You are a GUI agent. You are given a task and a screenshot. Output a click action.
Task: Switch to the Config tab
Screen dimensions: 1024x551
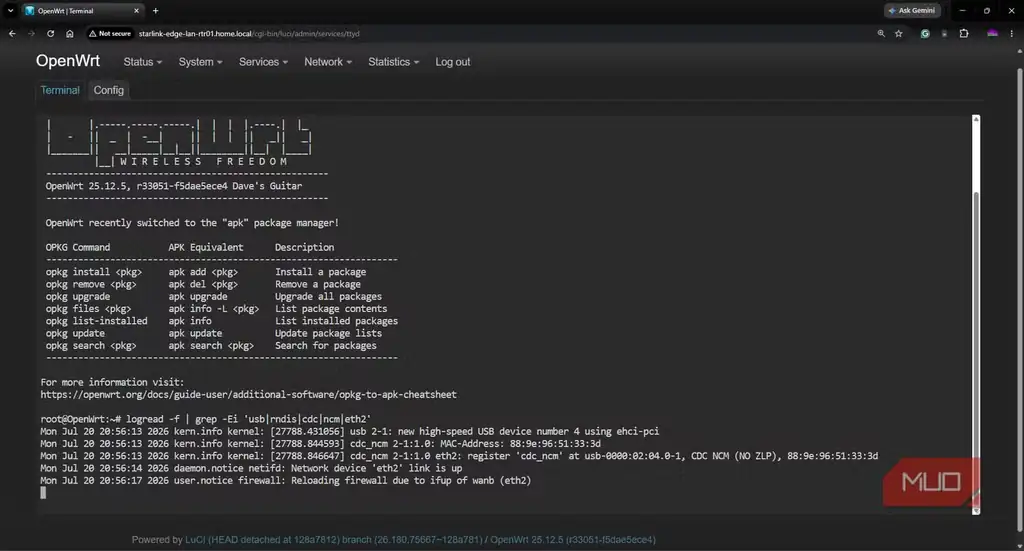(x=108, y=90)
